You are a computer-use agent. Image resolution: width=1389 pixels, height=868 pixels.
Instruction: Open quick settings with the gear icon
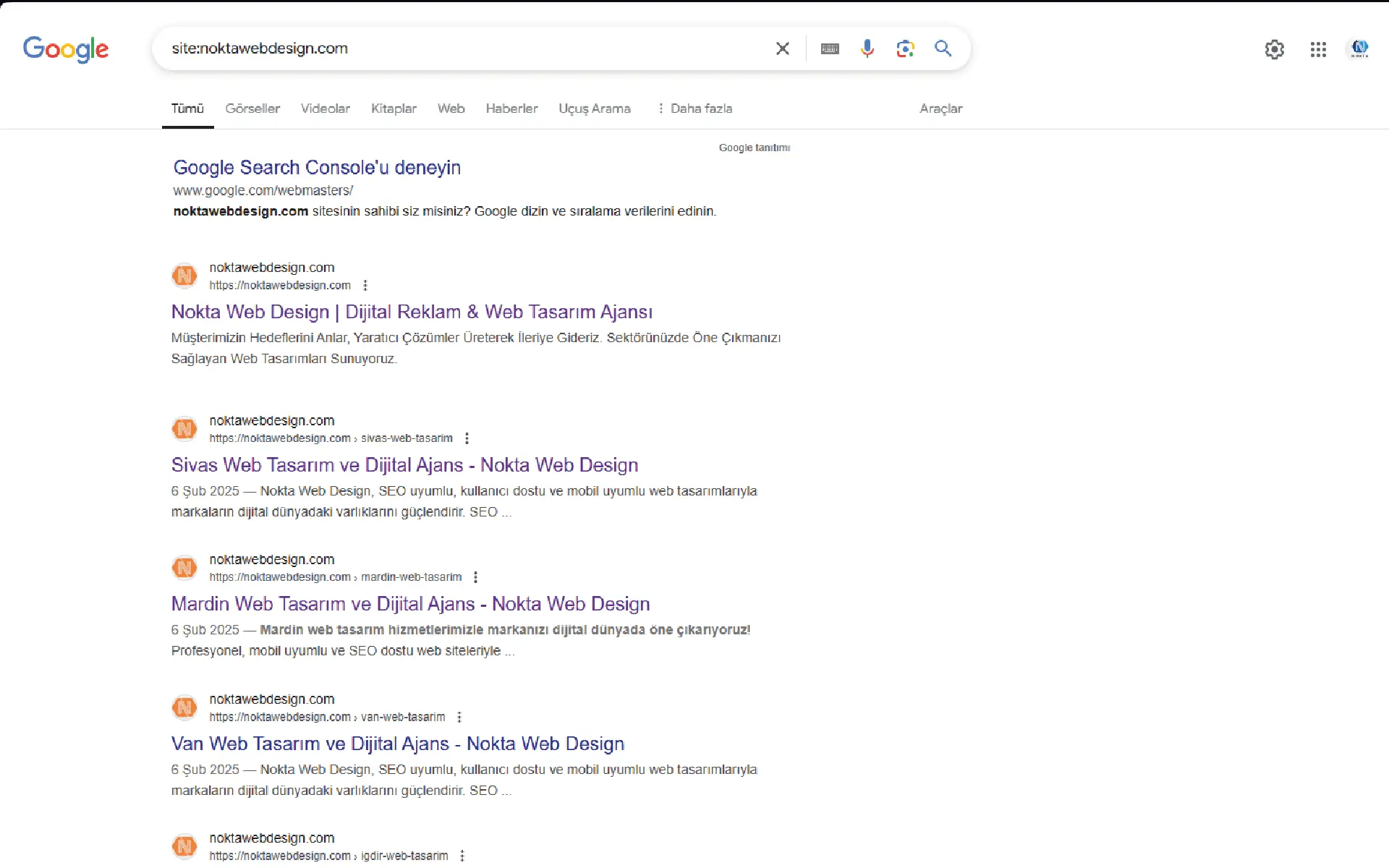tap(1275, 49)
